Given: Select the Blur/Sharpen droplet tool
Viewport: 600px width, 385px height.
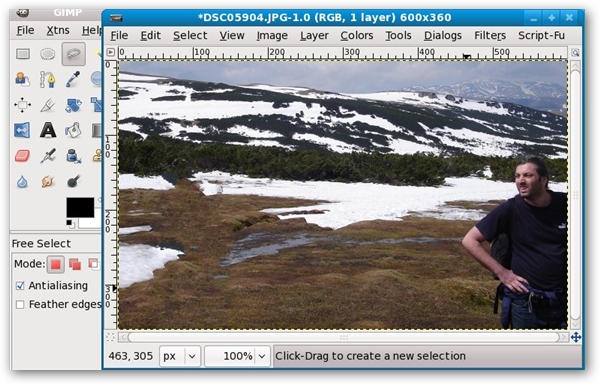Looking at the screenshot, I should 22,181.
